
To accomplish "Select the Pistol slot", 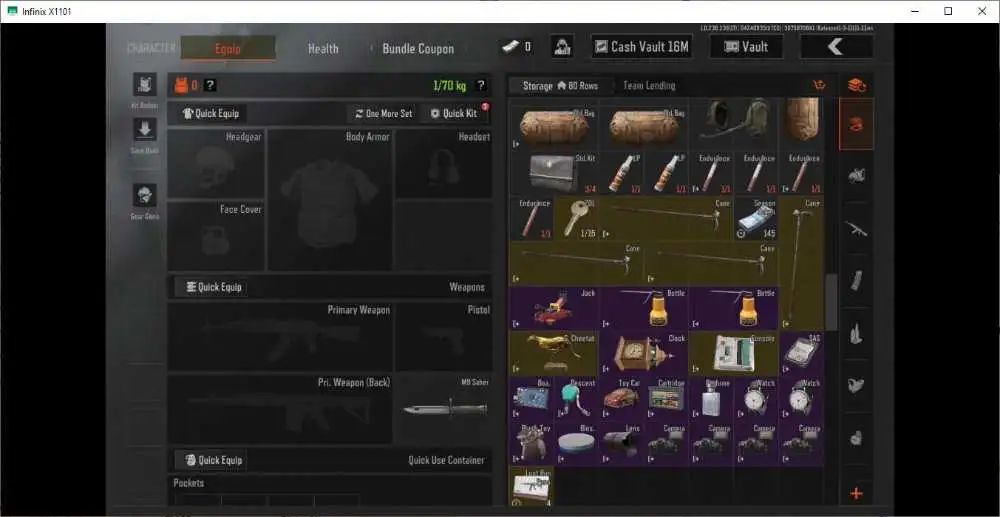I will [x=443, y=337].
